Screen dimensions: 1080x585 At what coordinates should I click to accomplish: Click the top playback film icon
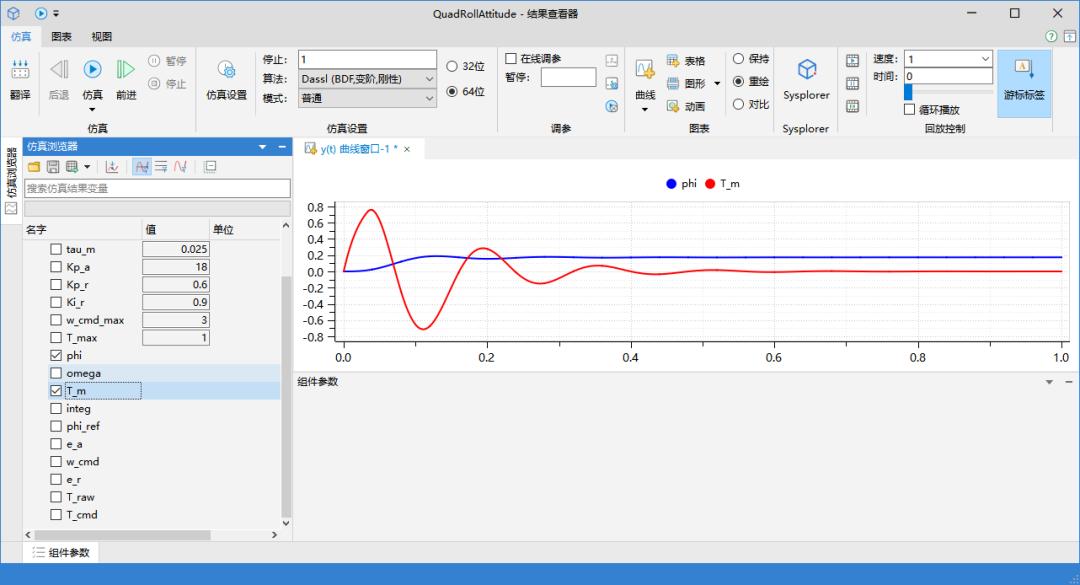click(x=852, y=61)
